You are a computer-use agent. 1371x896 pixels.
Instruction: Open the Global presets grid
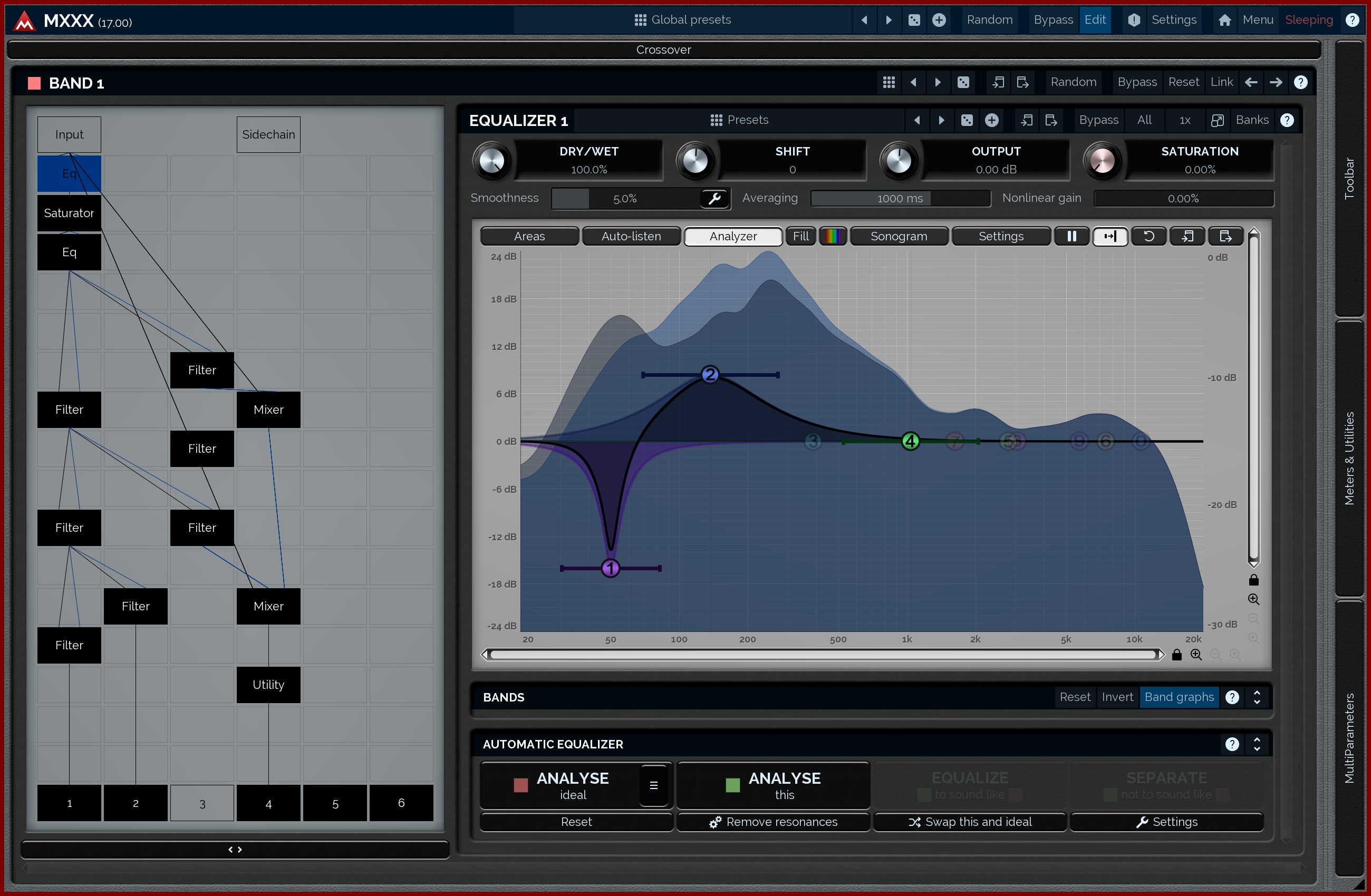click(682, 20)
